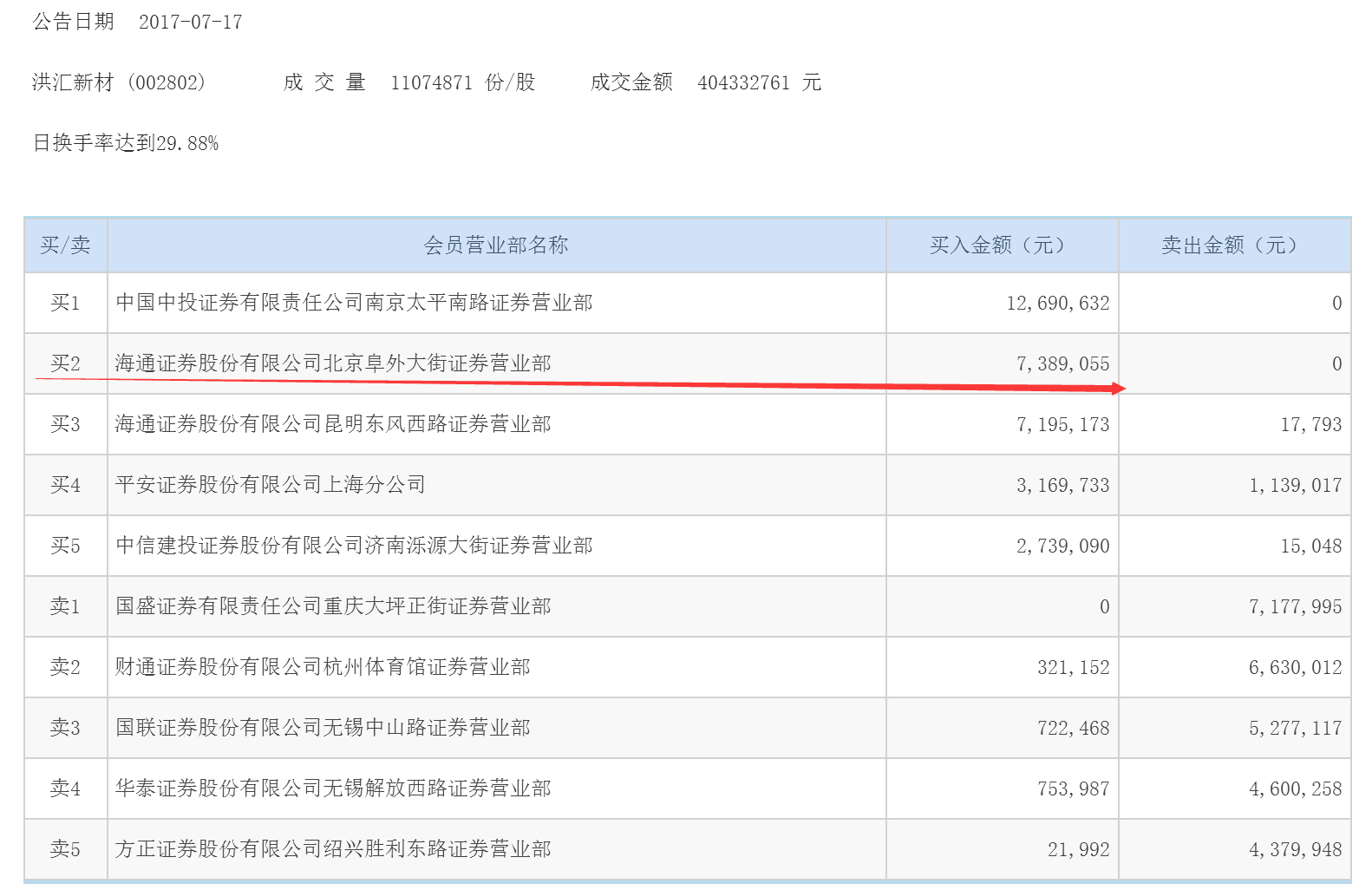Image resolution: width=1372 pixels, height=890 pixels.
Task: Click buy amount 2,739,090
Action: pyautogui.click(x=1063, y=546)
